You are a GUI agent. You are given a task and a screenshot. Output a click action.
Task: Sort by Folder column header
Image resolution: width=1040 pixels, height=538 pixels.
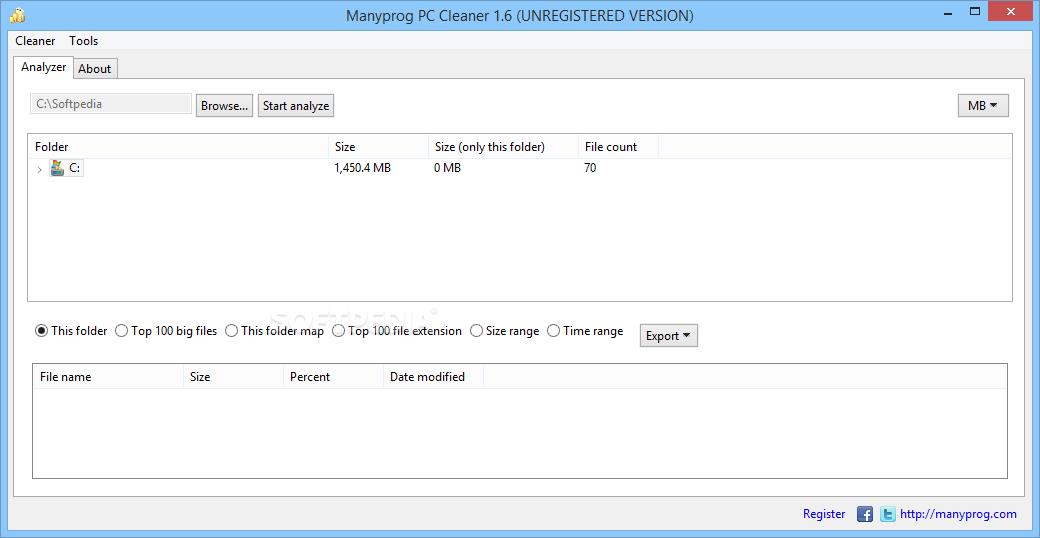click(x=178, y=147)
